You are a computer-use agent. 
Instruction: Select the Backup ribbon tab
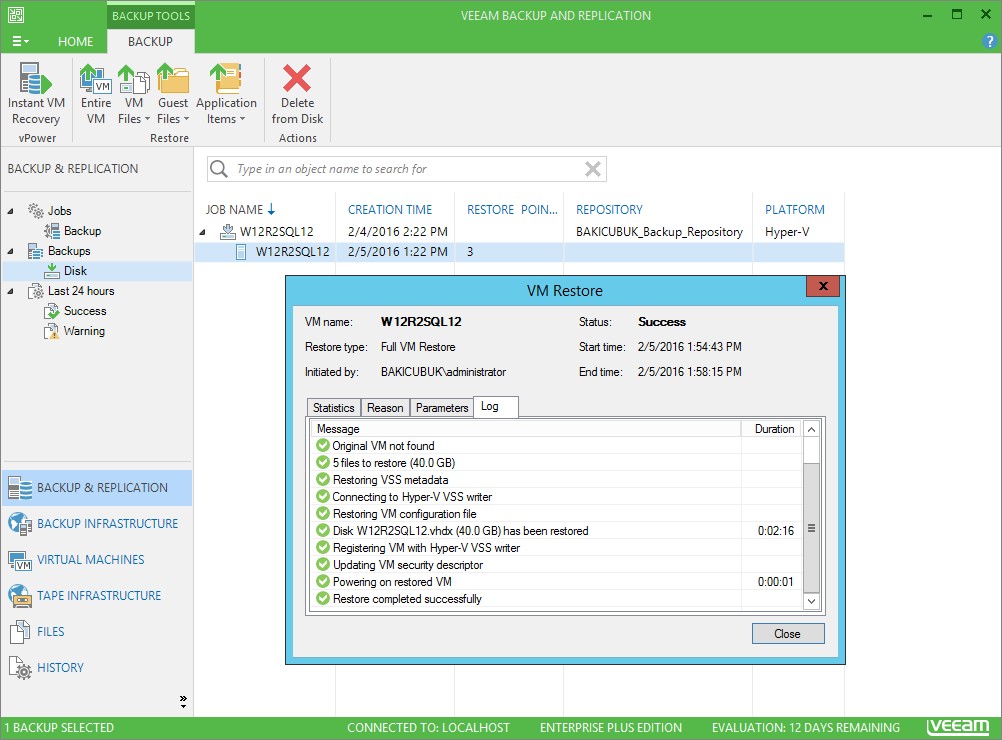click(x=150, y=42)
